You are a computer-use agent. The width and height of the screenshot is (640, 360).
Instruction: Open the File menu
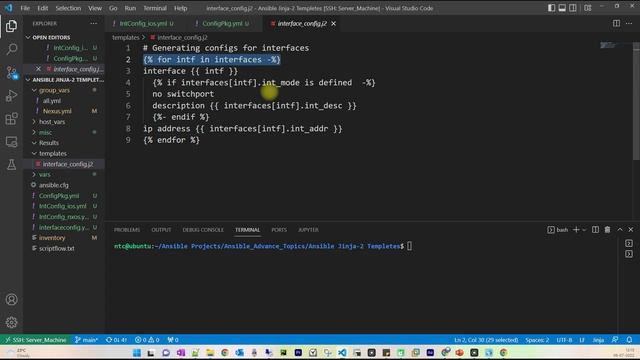25,8
